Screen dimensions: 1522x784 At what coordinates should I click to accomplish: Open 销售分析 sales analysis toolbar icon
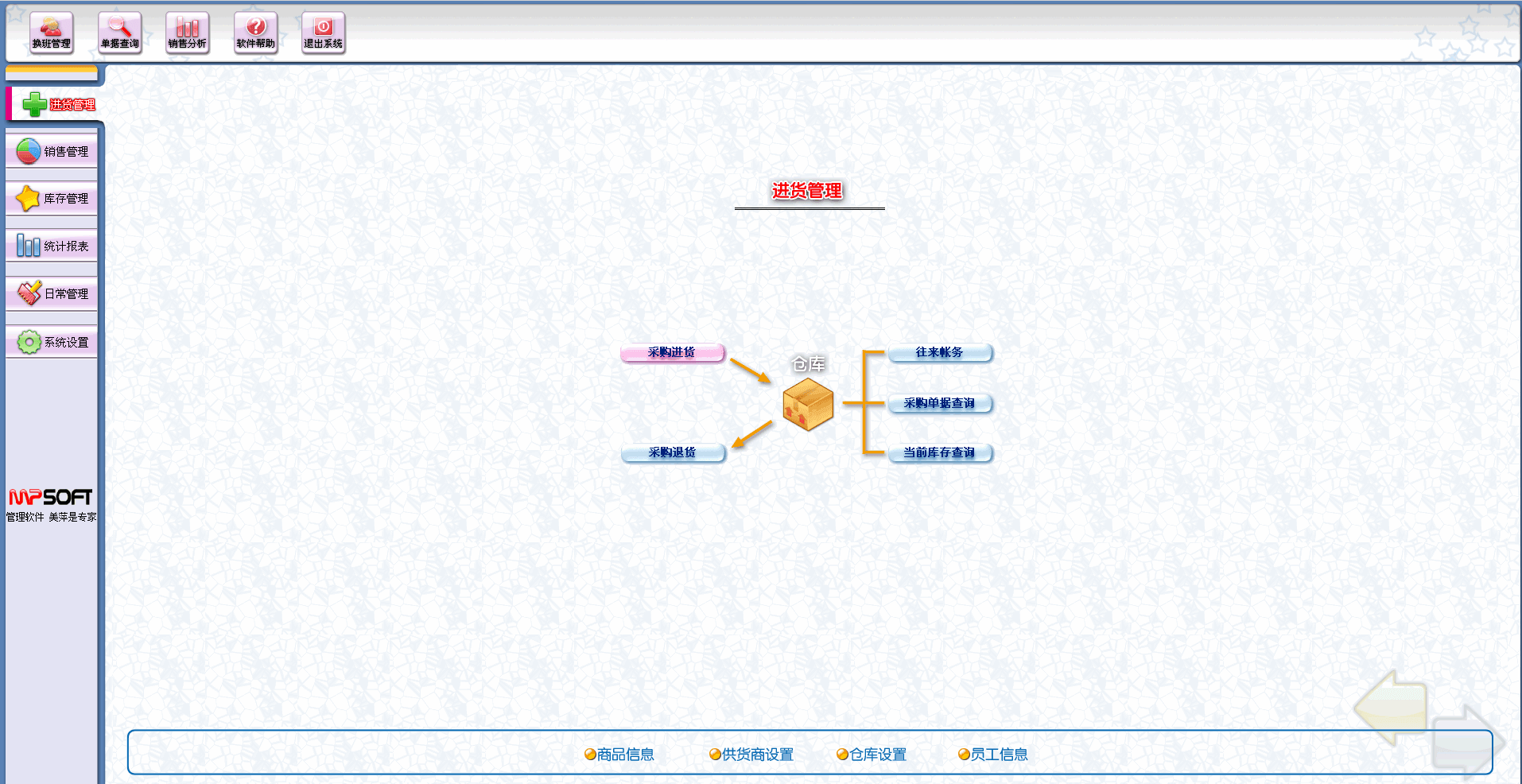188,33
